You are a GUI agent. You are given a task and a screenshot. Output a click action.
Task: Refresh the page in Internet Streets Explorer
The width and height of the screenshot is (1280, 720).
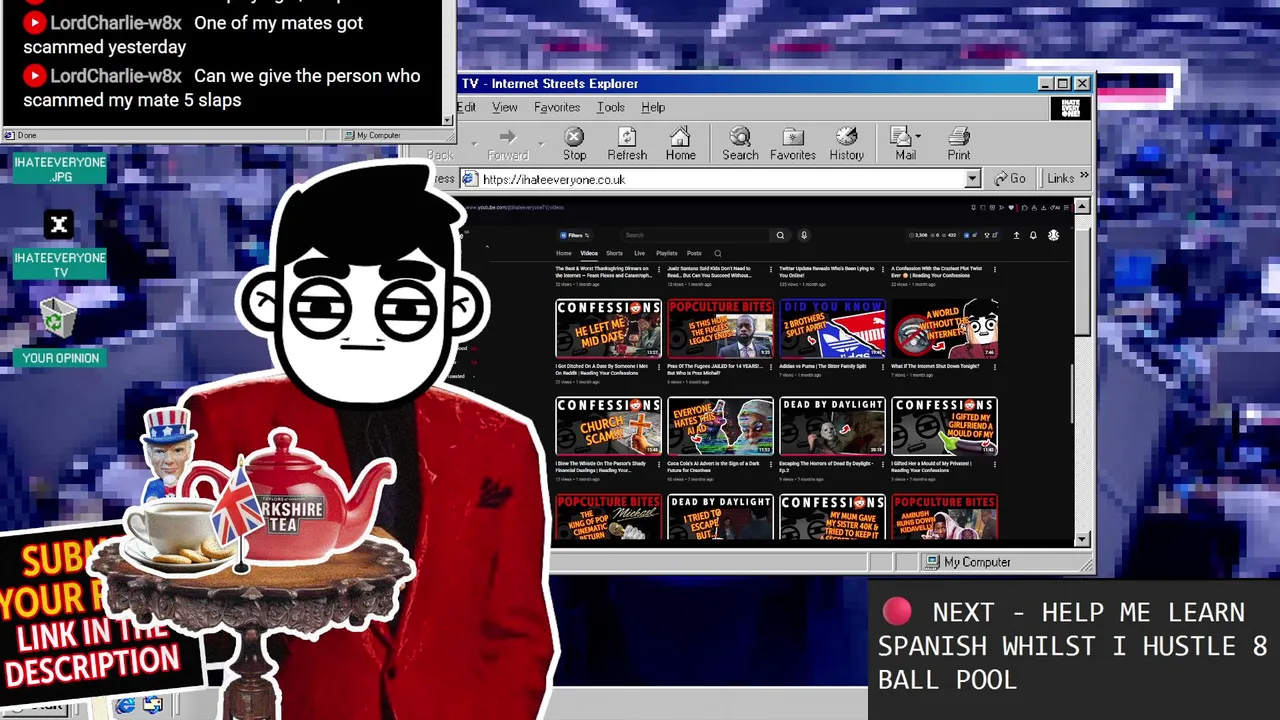pyautogui.click(x=627, y=144)
